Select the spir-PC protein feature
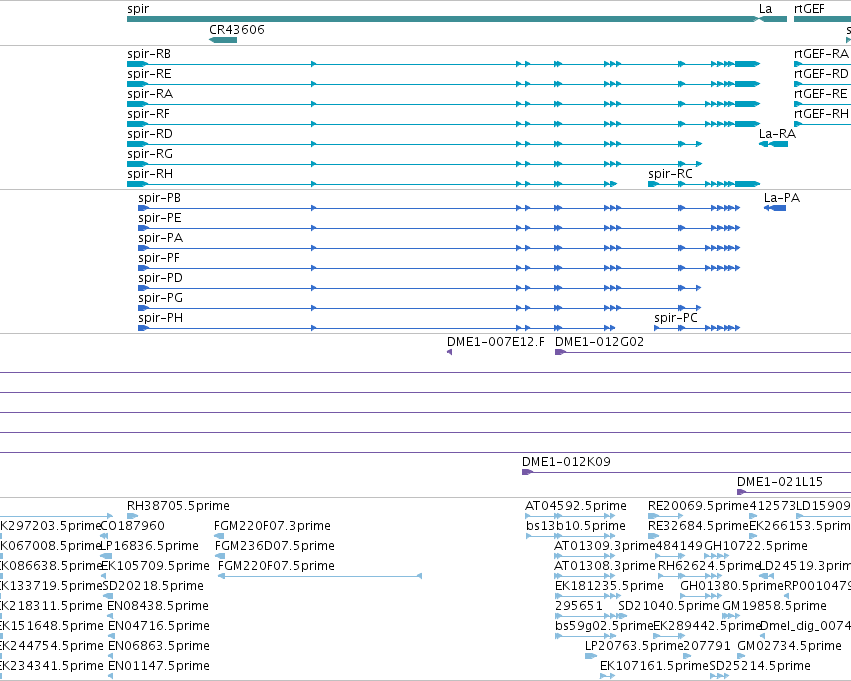851x681 pixels. tap(697, 328)
